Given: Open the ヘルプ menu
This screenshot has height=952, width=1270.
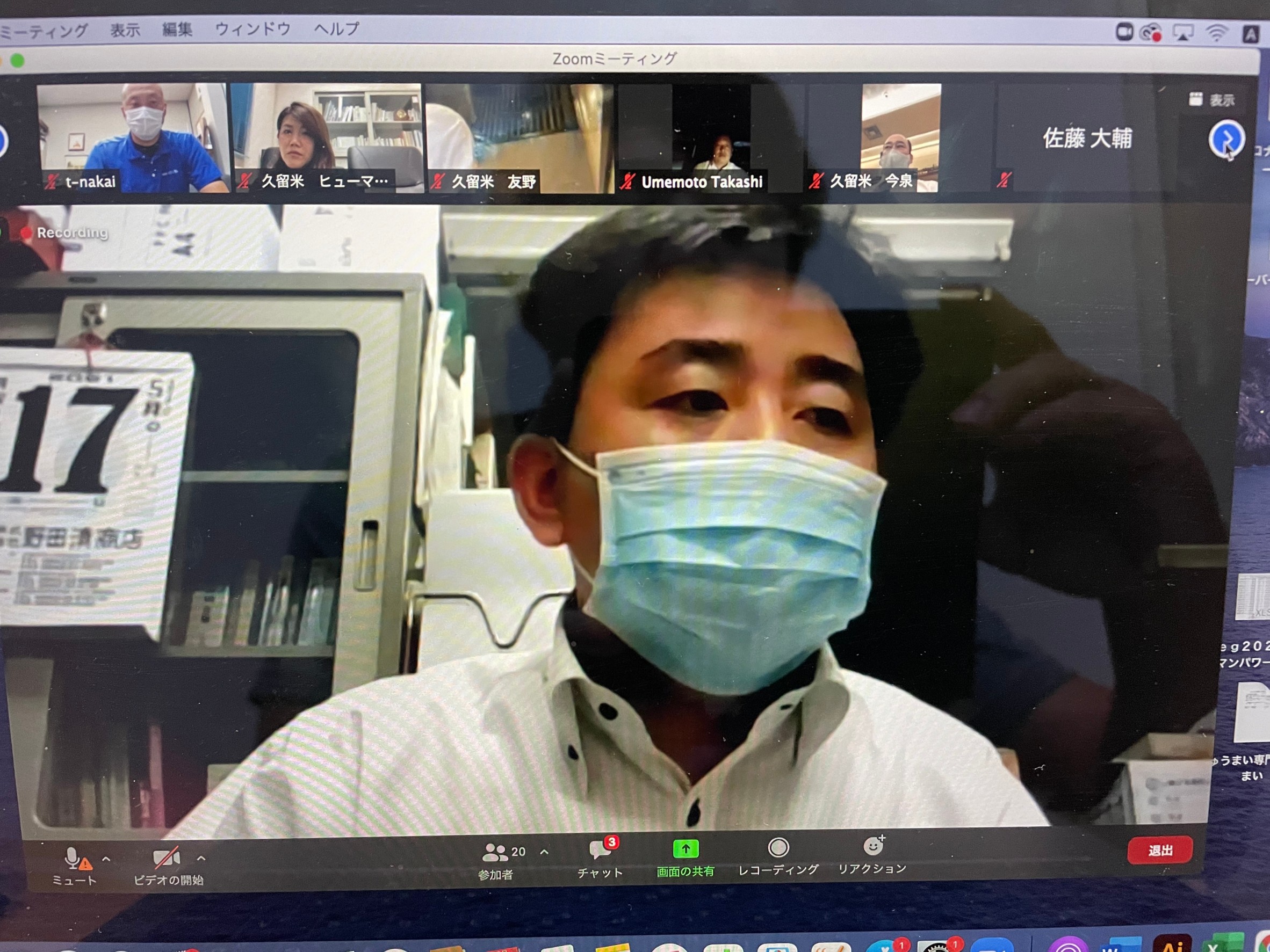Looking at the screenshot, I should click(336, 28).
